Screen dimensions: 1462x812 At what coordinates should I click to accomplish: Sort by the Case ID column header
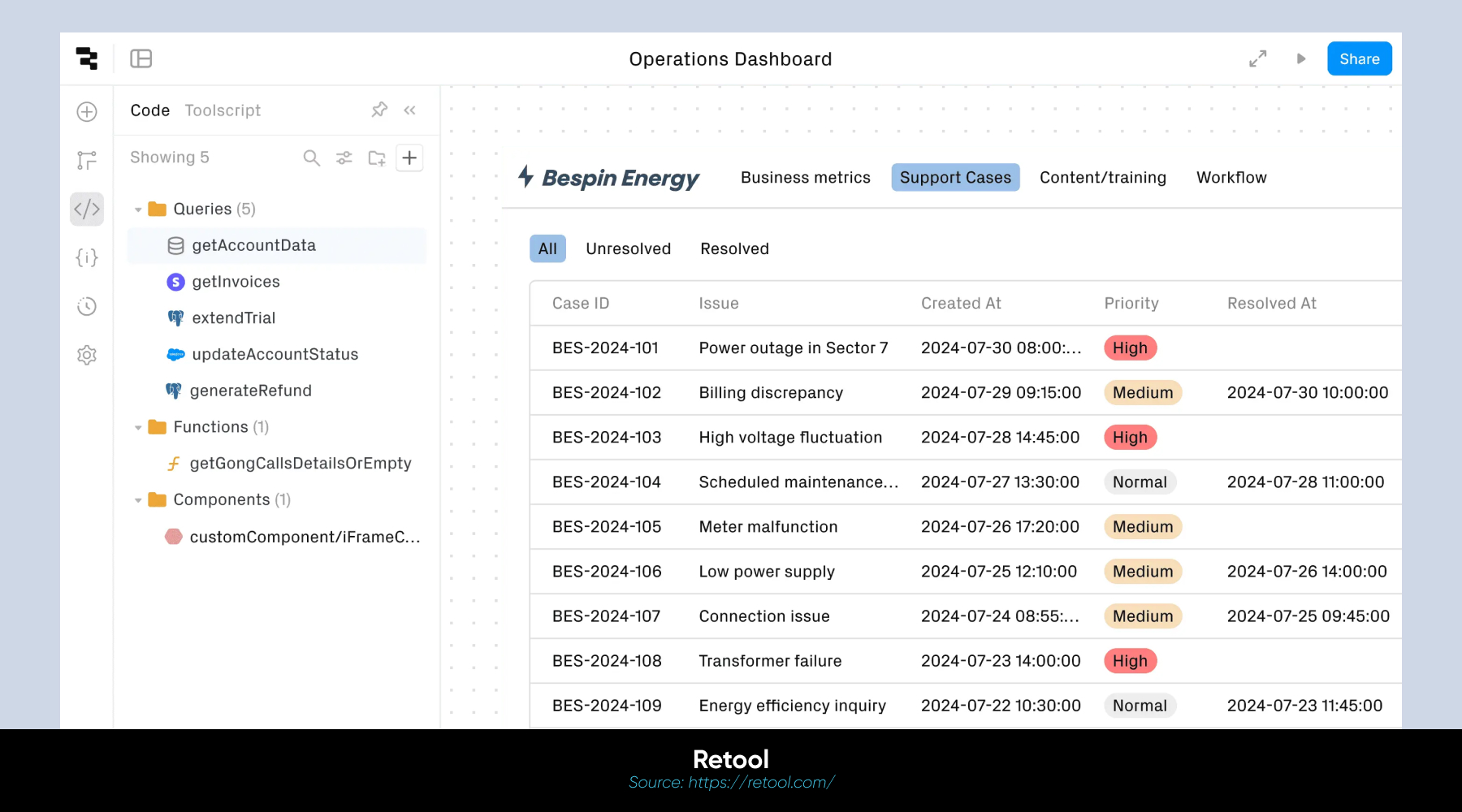click(x=580, y=303)
